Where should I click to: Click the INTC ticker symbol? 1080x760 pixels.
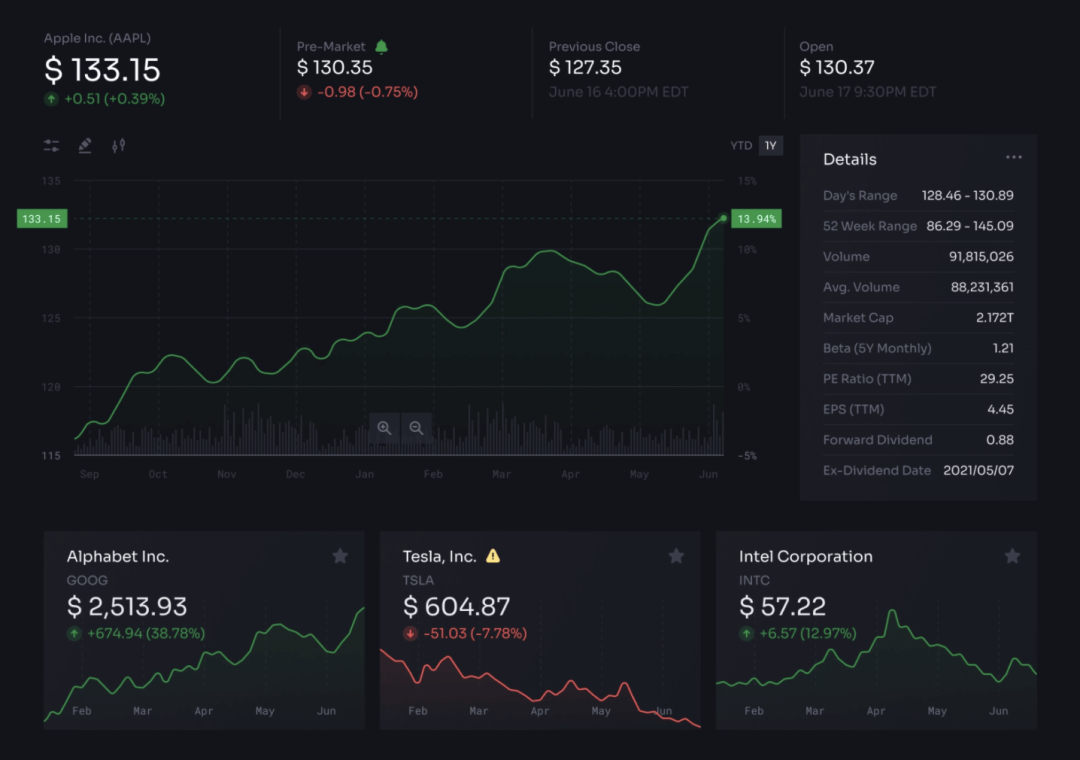click(x=754, y=580)
